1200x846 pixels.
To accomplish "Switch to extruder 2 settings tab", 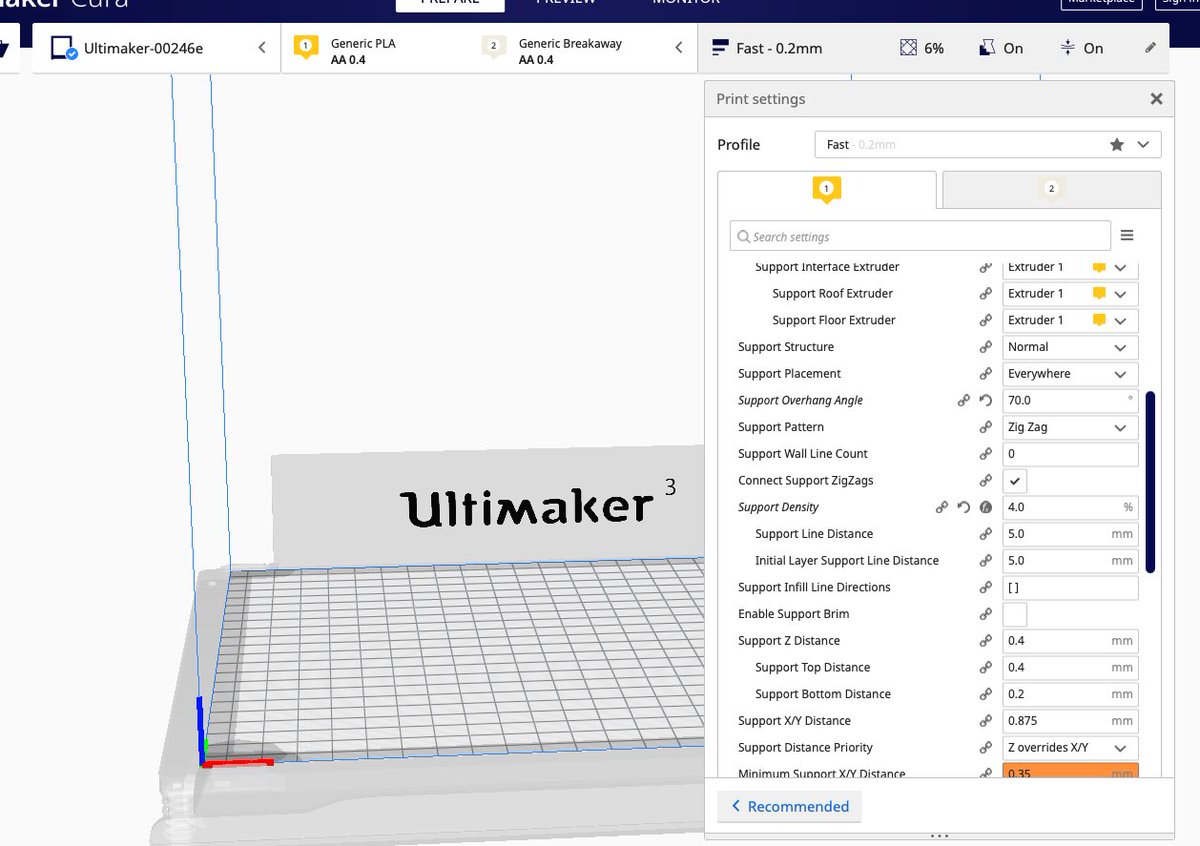I will (1051, 188).
